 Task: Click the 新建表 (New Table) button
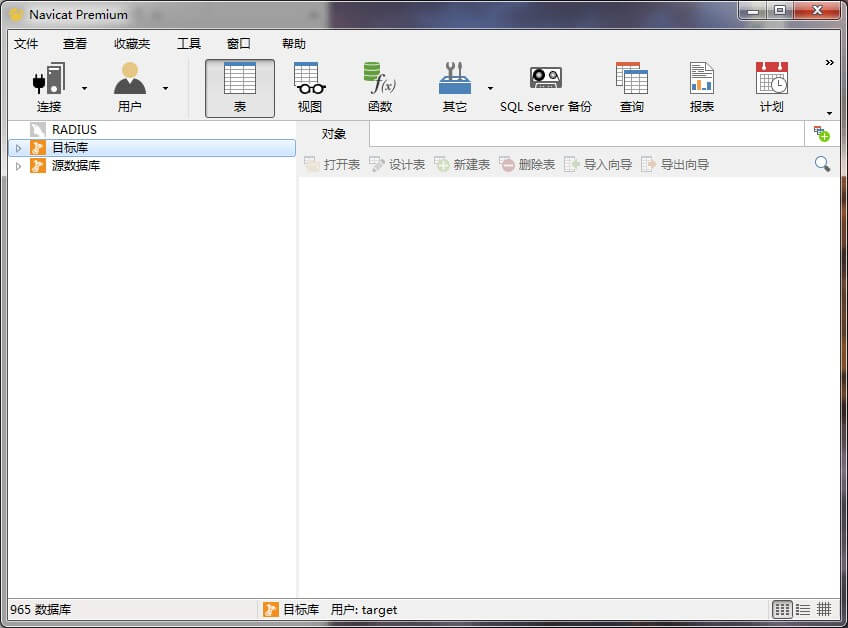pyautogui.click(x=462, y=164)
